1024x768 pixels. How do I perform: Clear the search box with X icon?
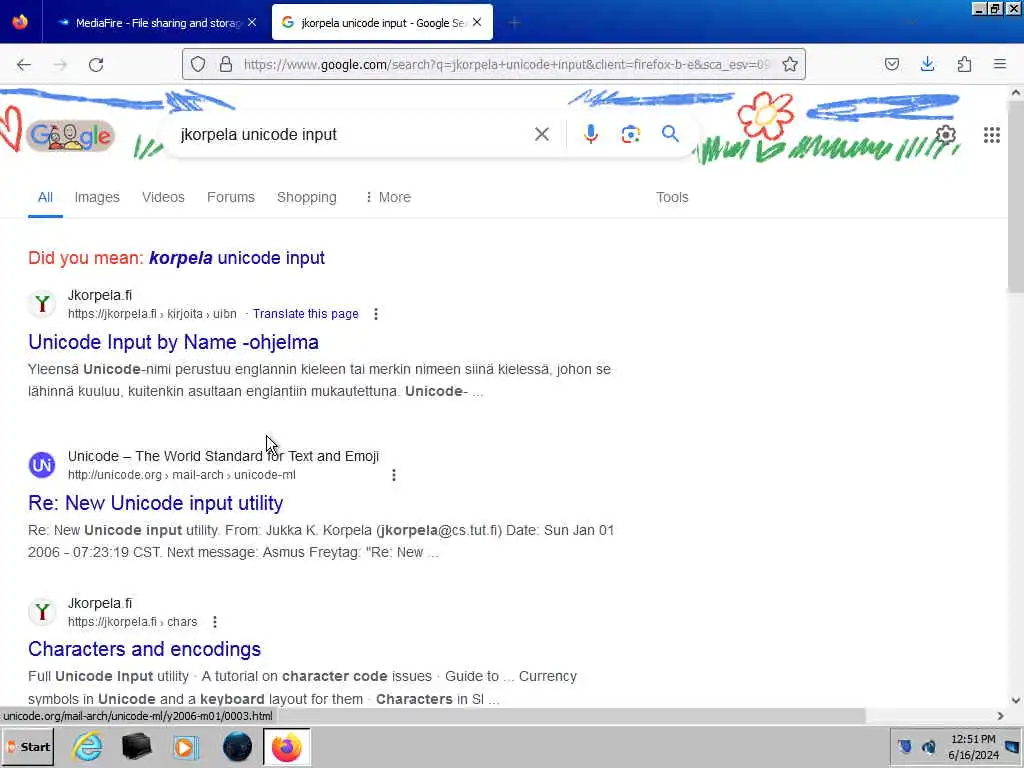(541, 135)
